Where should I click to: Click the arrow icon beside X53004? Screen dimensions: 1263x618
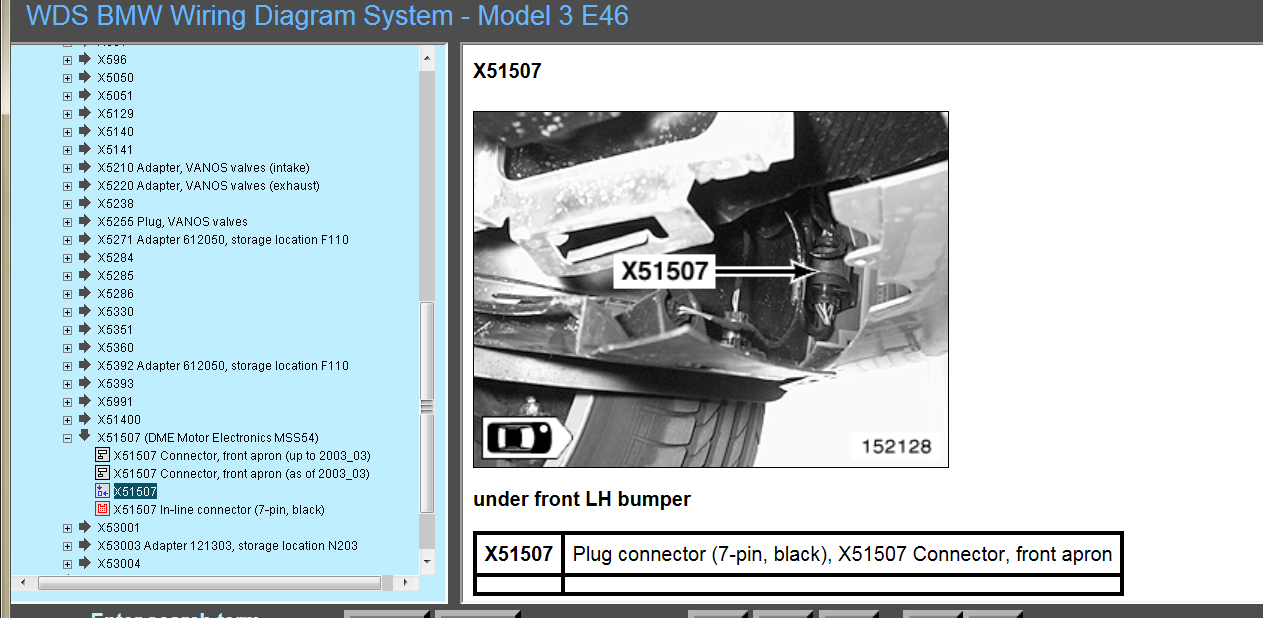(85, 563)
